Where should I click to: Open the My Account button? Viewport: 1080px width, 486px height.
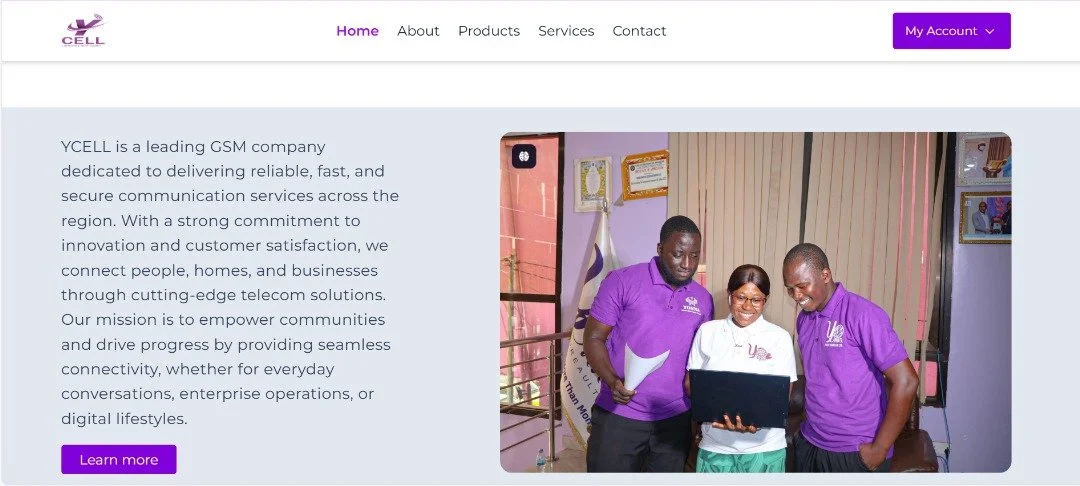pyautogui.click(x=951, y=31)
